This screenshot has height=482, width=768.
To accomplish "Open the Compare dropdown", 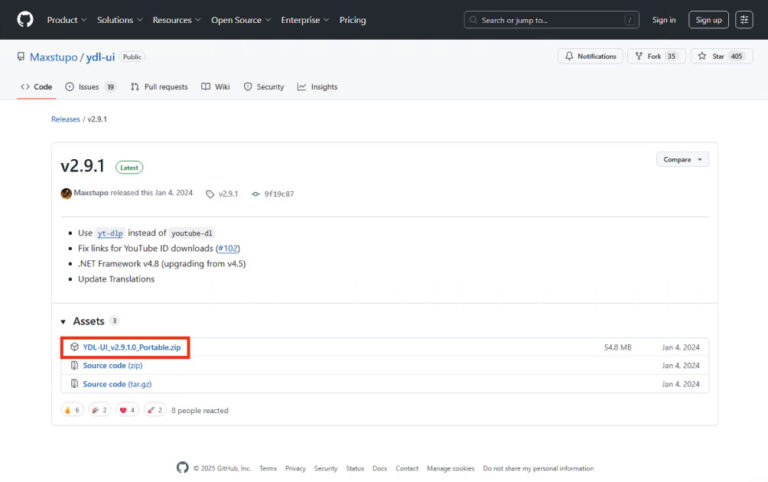I will [x=682, y=159].
